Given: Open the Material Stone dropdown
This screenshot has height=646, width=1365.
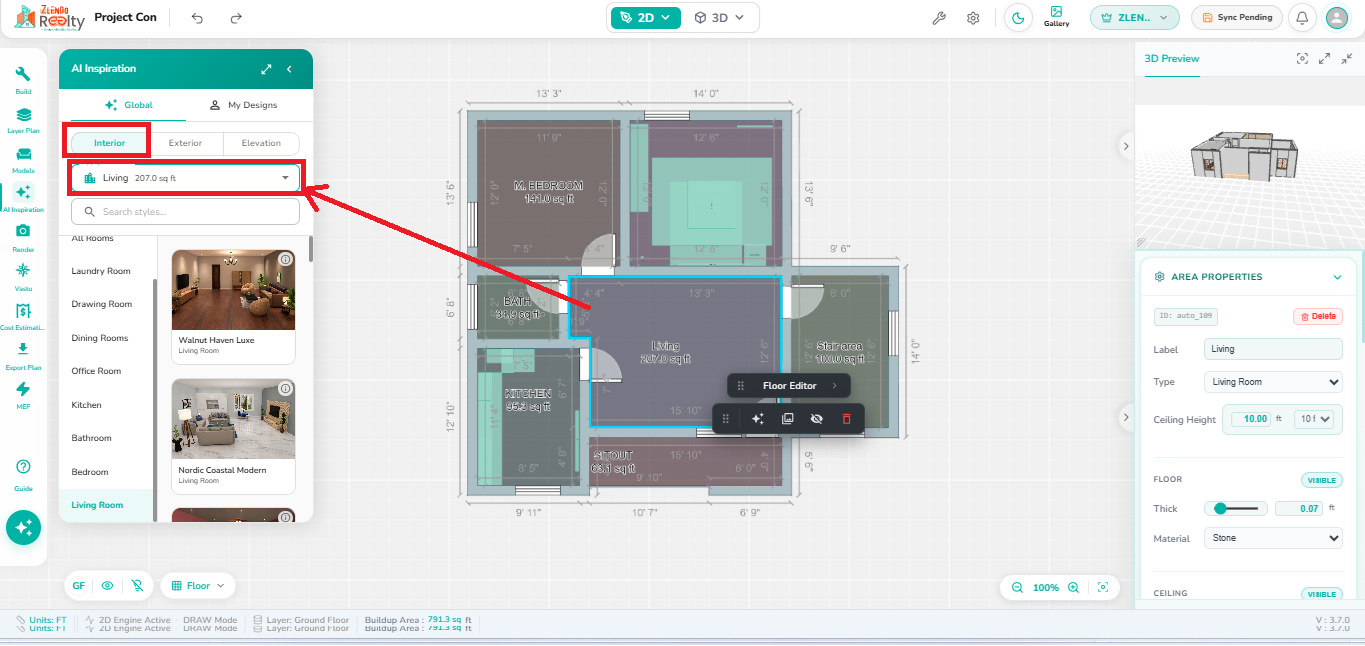Looking at the screenshot, I should [x=1273, y=538].
